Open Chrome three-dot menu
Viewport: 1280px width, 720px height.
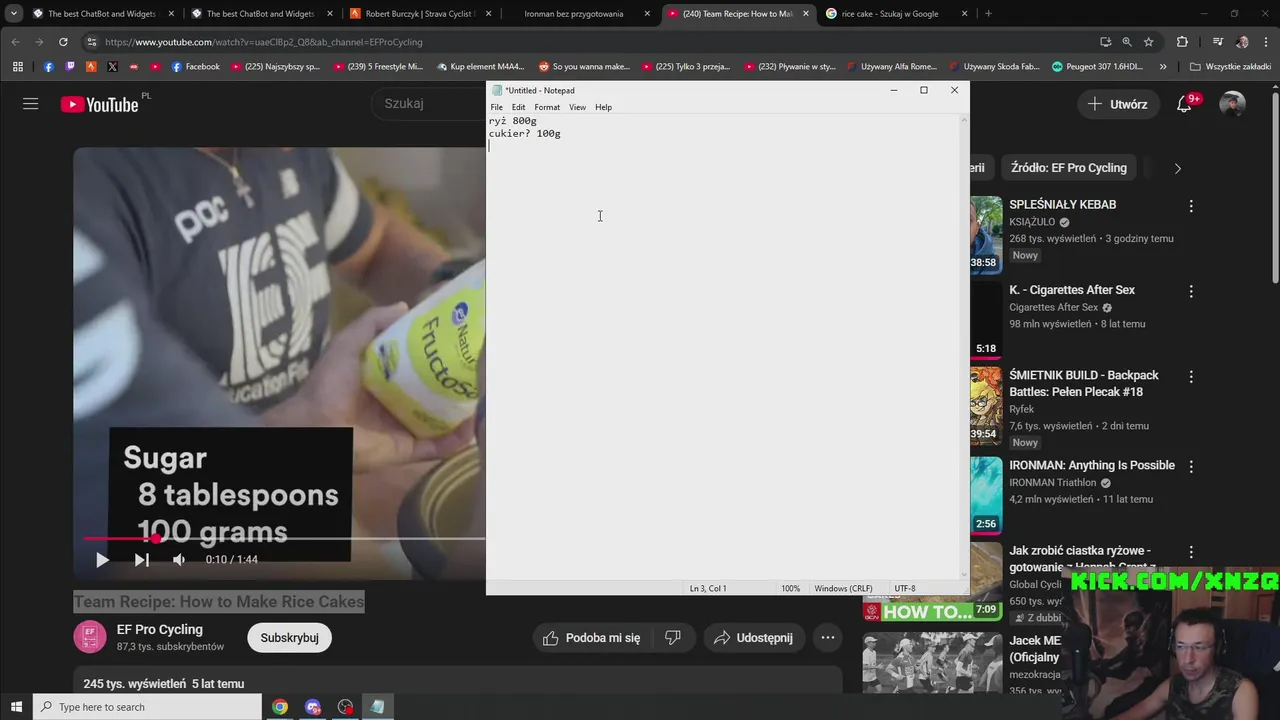1266,42
